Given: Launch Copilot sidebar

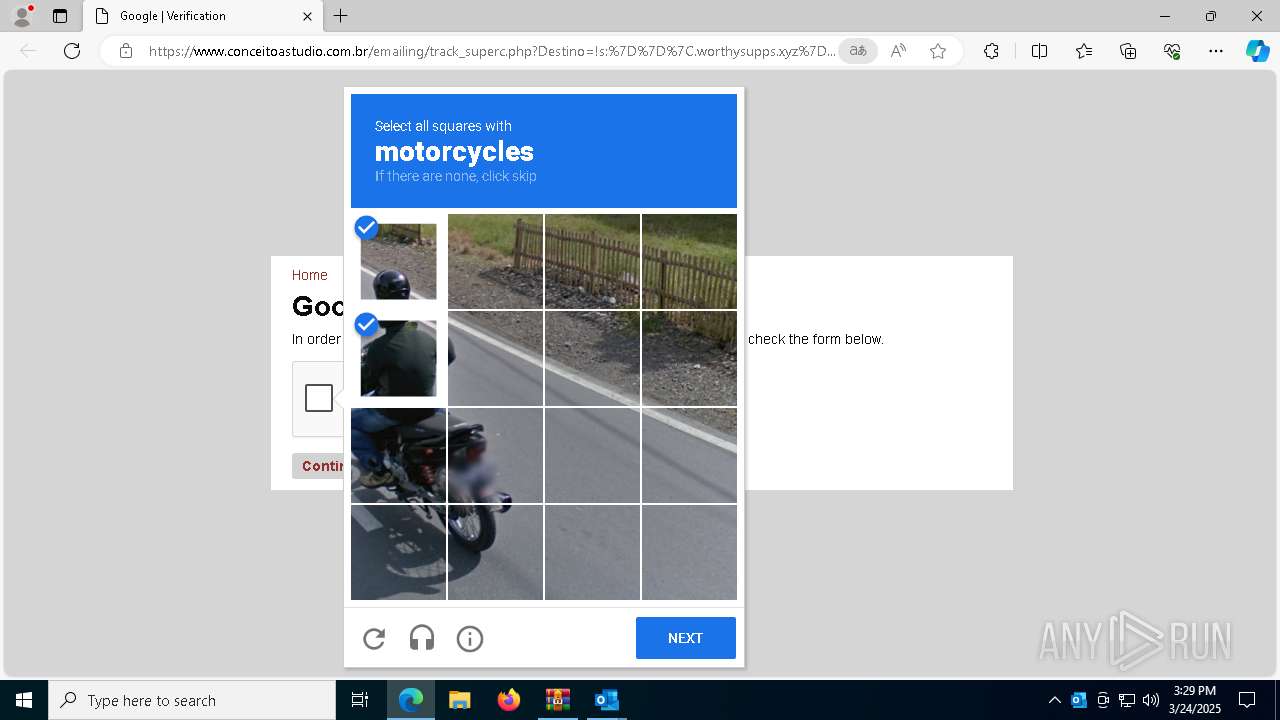Looking at the screenshot, I should 1257,51.
